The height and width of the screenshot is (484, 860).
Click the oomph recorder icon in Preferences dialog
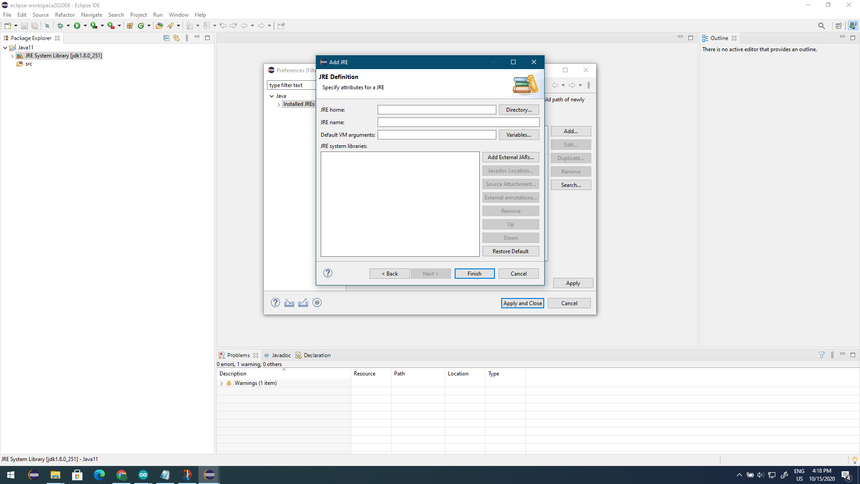tap(317, 303)
